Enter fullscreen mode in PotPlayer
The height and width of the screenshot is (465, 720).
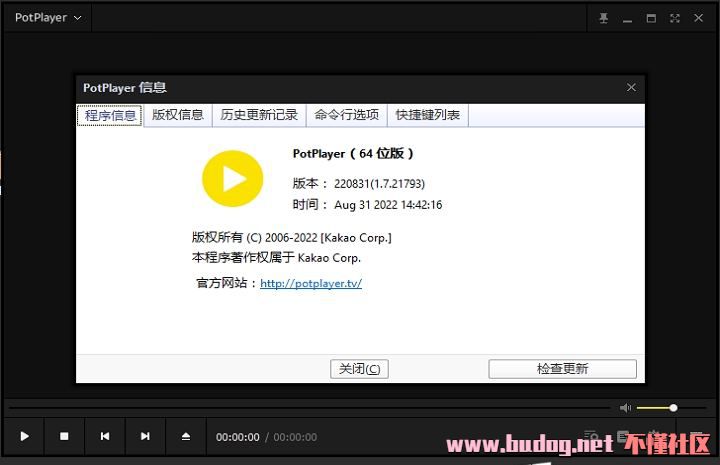[x=675, y=18]
